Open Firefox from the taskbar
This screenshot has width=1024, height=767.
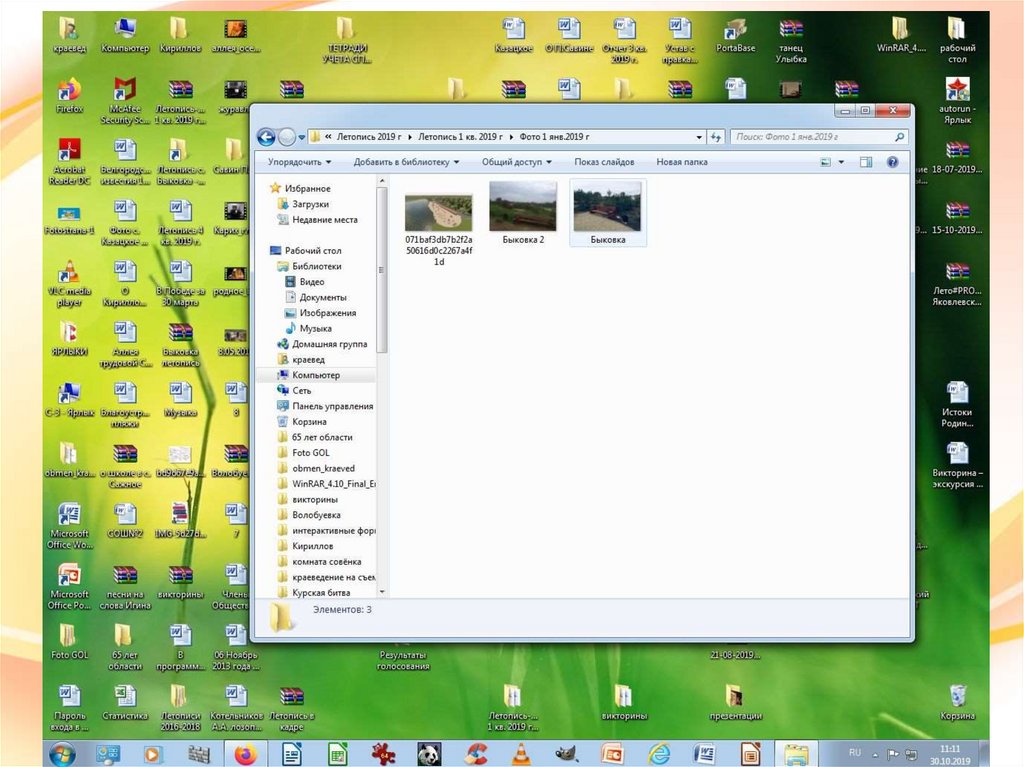(x=245, y=752)
